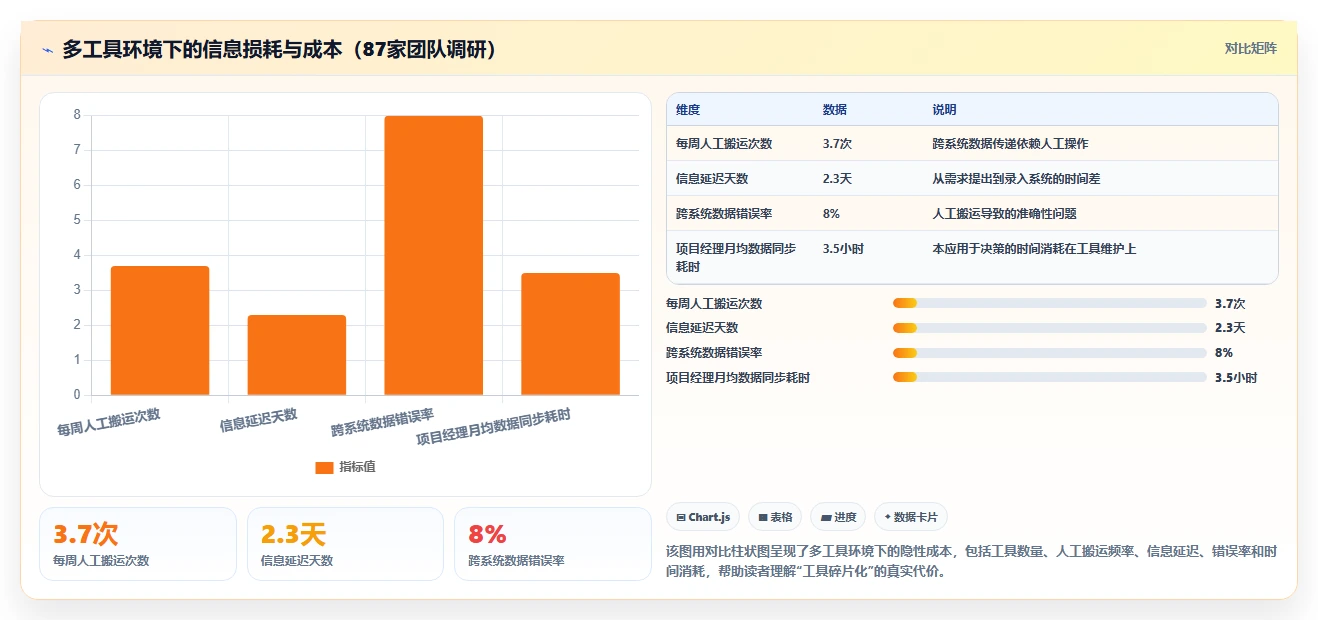Click the 数据 table column header
The height and width of the screenshot is (620, 1318).
[x=835, y=110]
